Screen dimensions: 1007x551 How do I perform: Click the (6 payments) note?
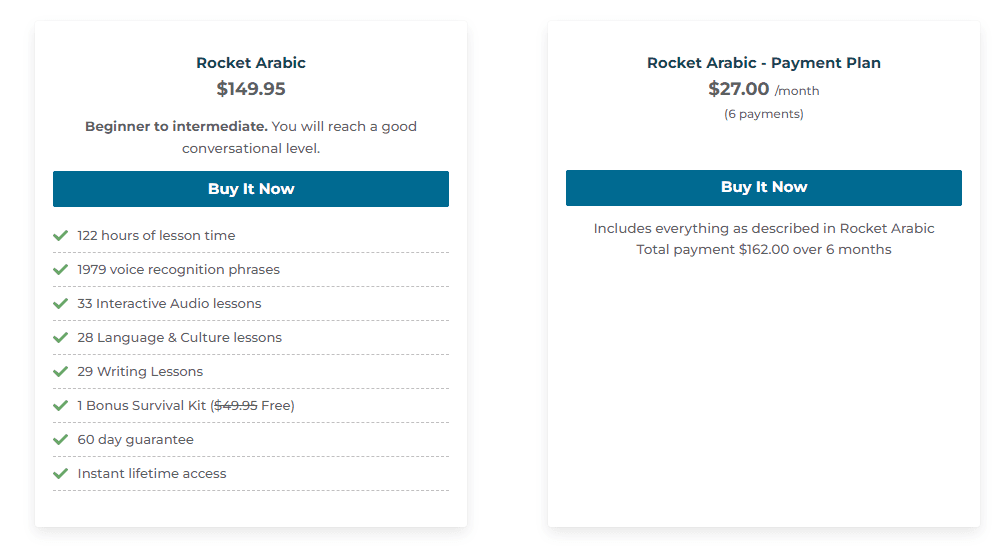(763, 114)
